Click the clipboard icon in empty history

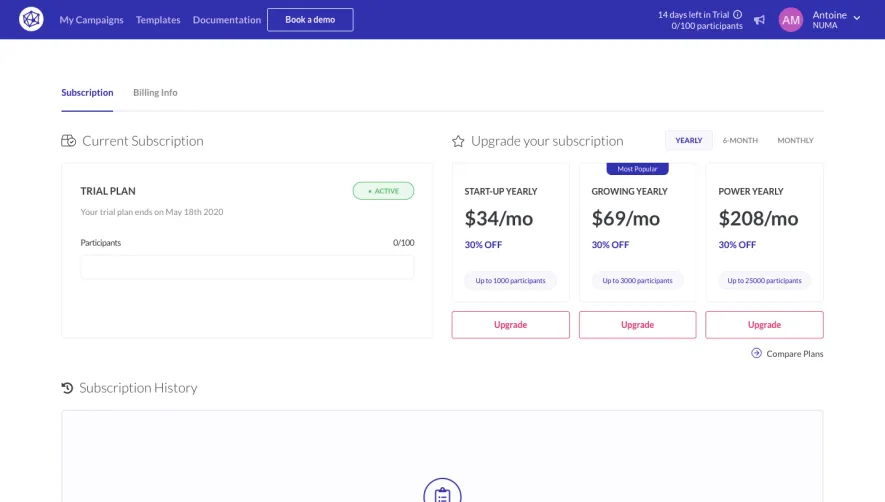(442, 494)
